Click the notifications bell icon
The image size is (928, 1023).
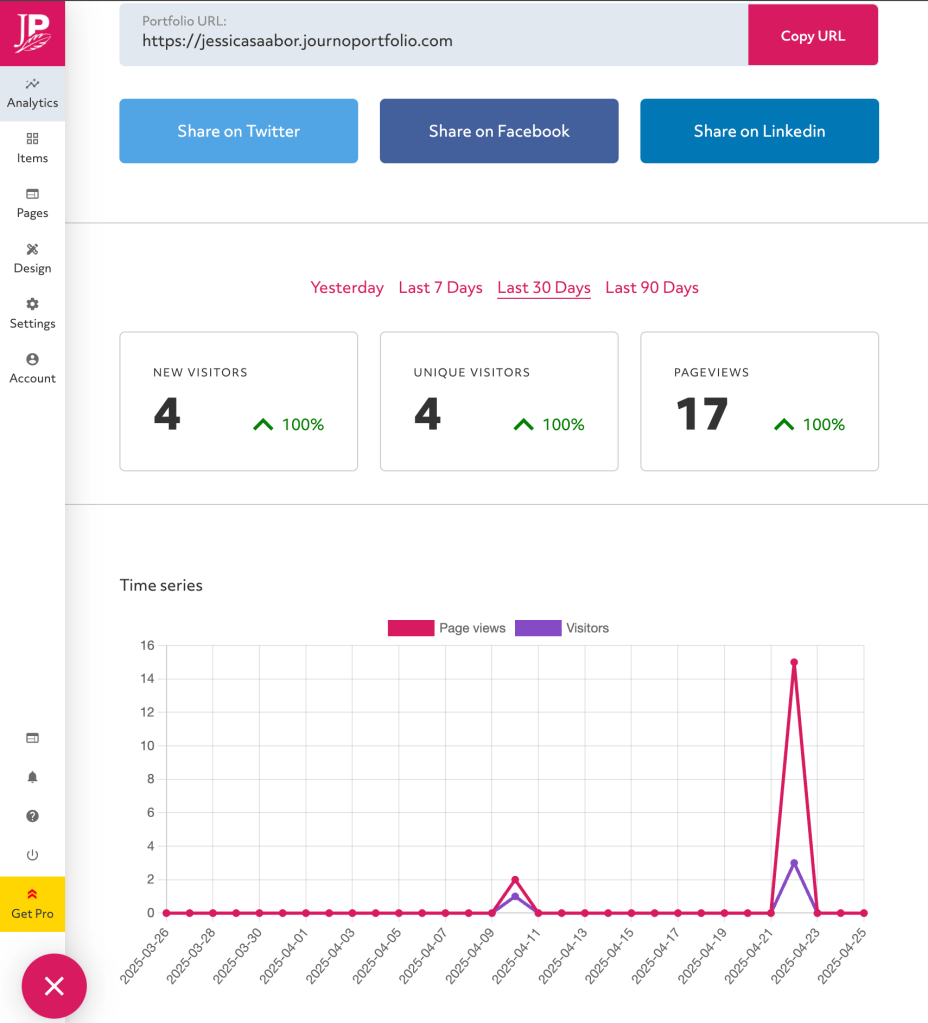pyautogui.click(x=32, y=777)
